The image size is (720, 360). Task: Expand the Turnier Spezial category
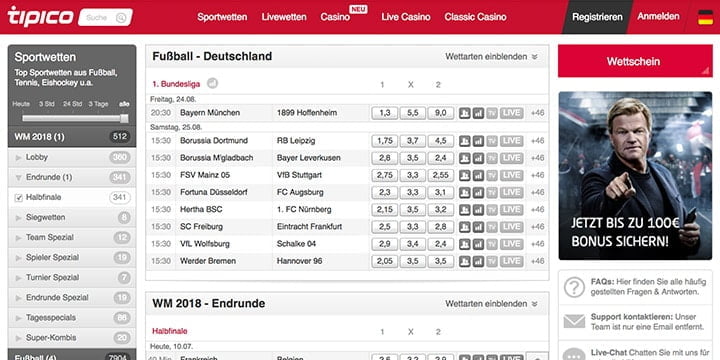(72, 278)
